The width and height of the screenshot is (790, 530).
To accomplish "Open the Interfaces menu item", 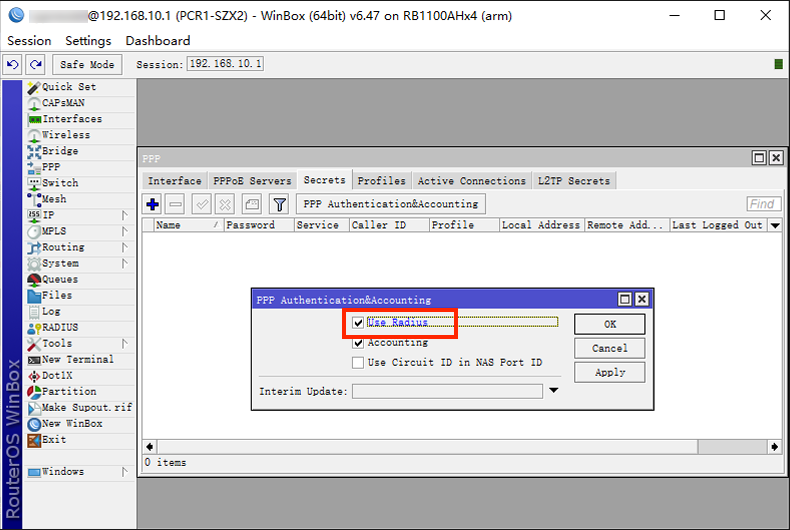I will coord(81,119).
